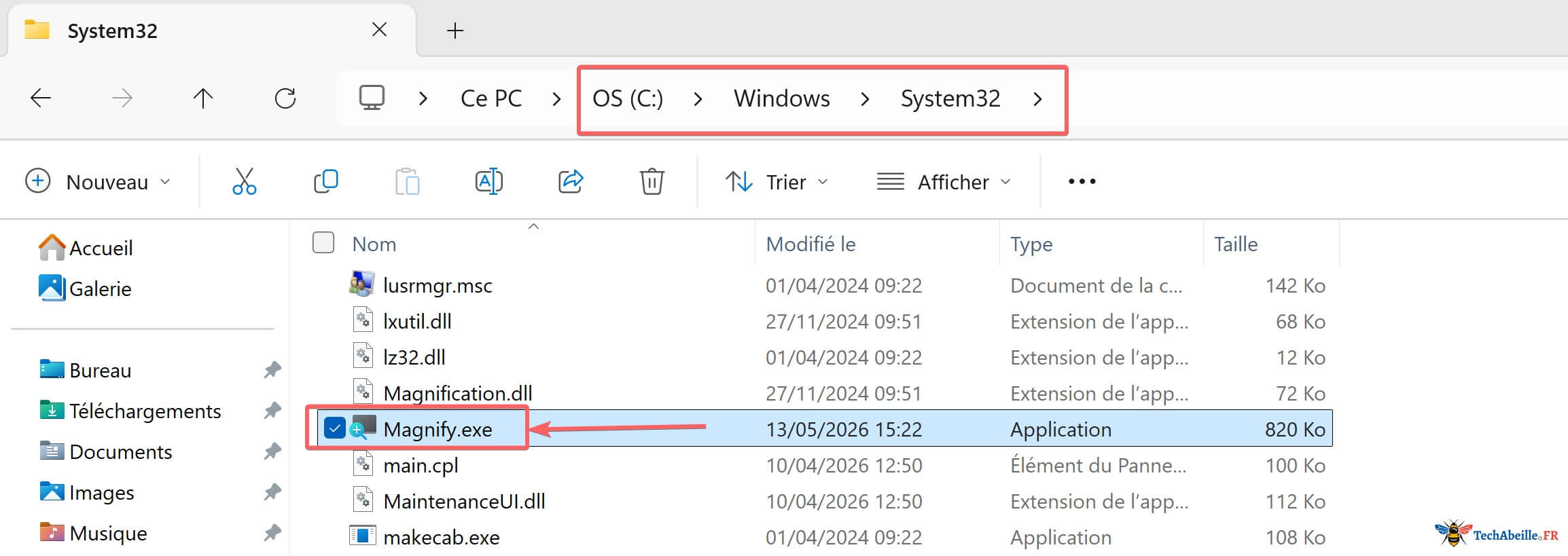Click the lusrmgr.msc file icon
The image size is (1568, 556).
click(x=362, y=284)
